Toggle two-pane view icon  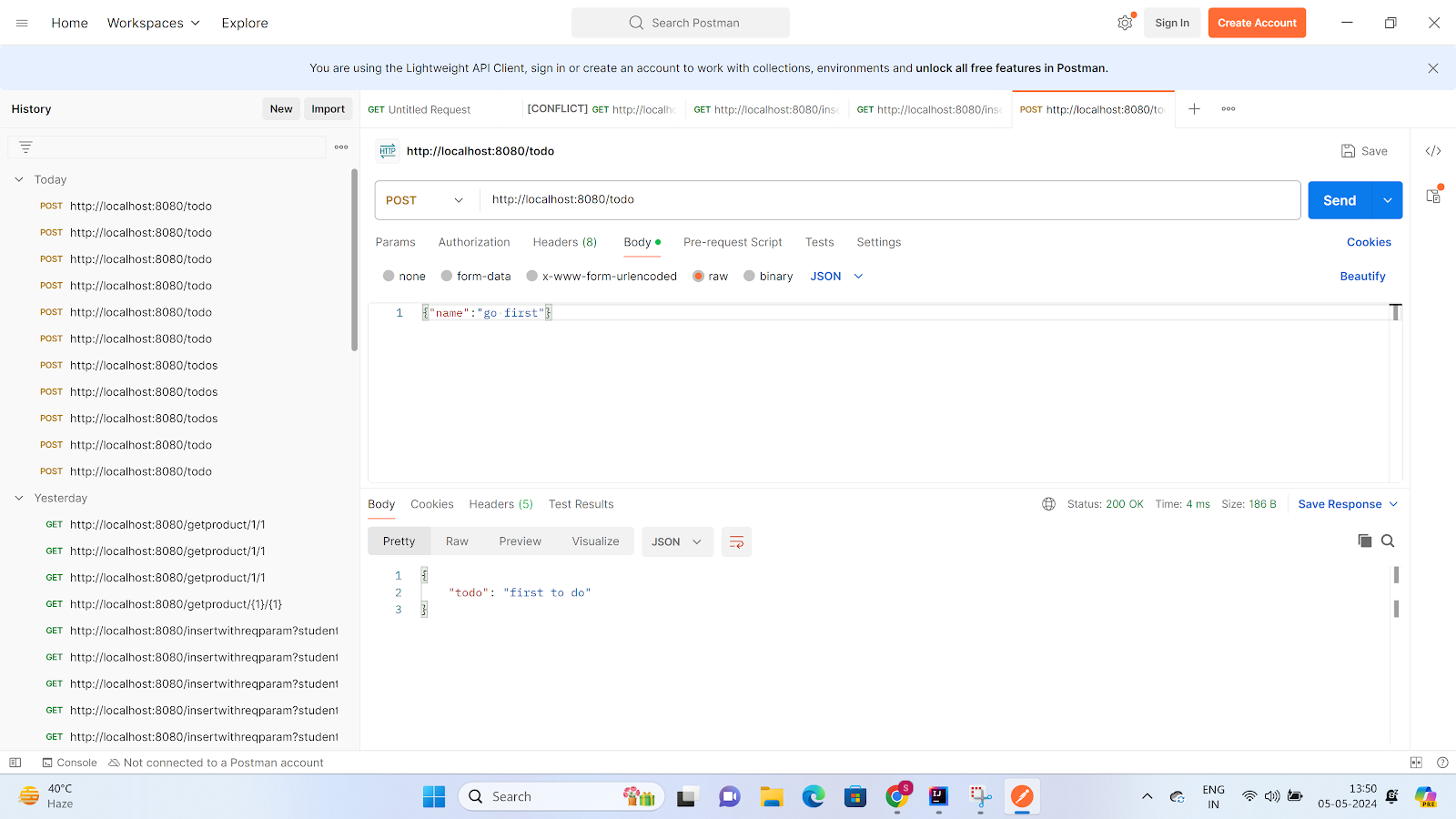(x=1416, y=763)
